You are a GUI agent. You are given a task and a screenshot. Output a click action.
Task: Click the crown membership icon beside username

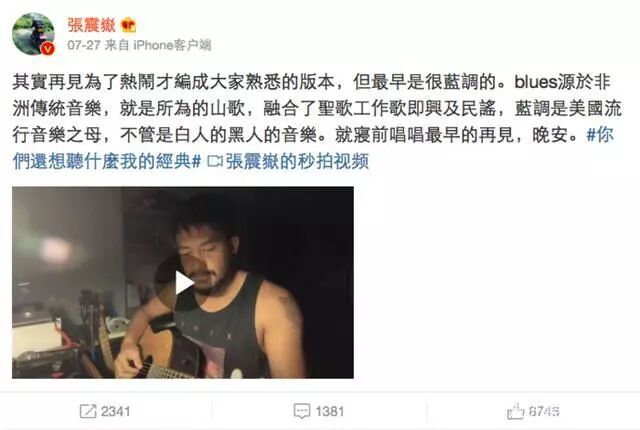[x=129, y=25]
